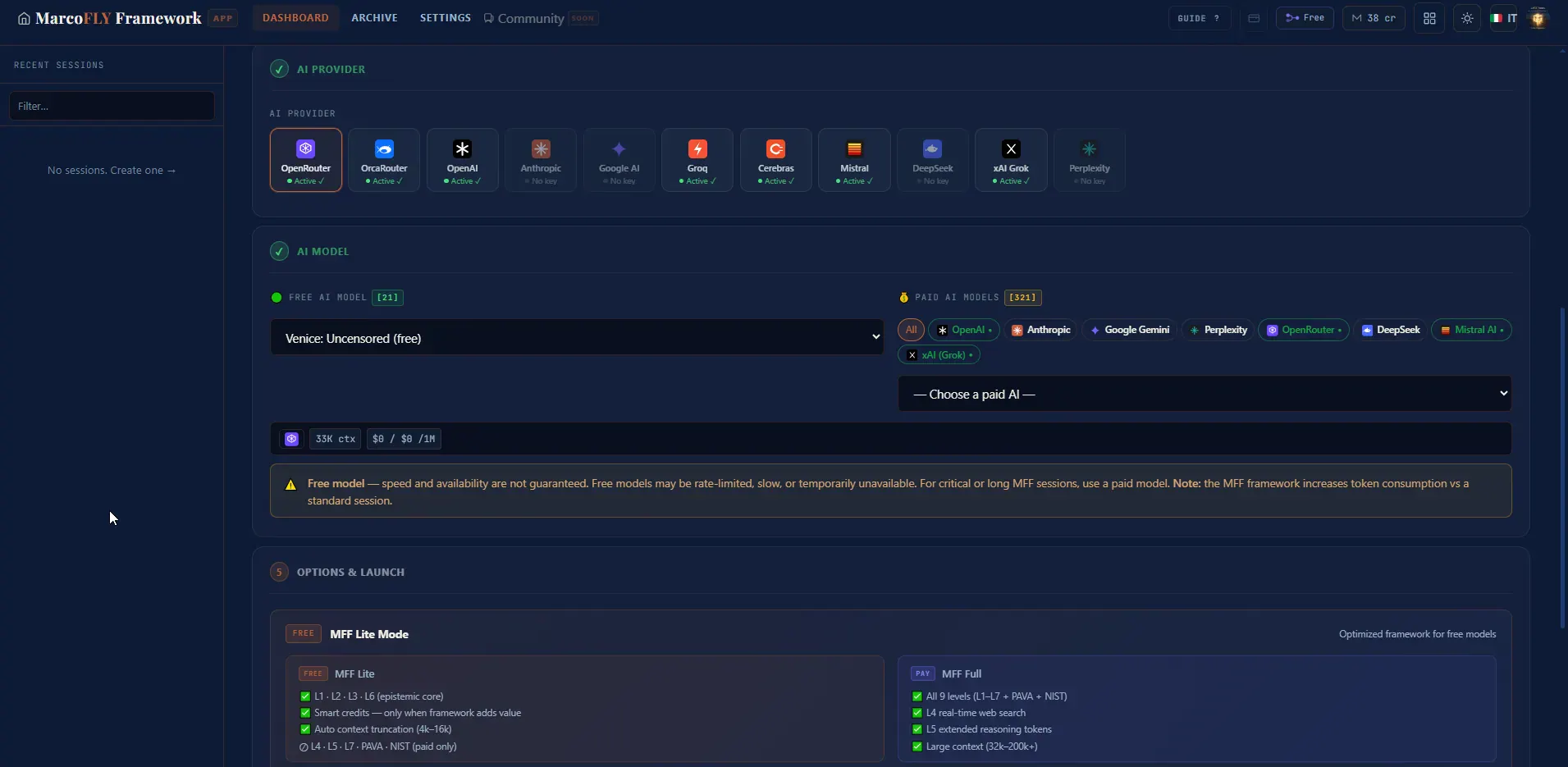The height and width of the screenshot is (767, 1568).
Task: Open the credit card billing icon
Action: [x=1254, y=18]
